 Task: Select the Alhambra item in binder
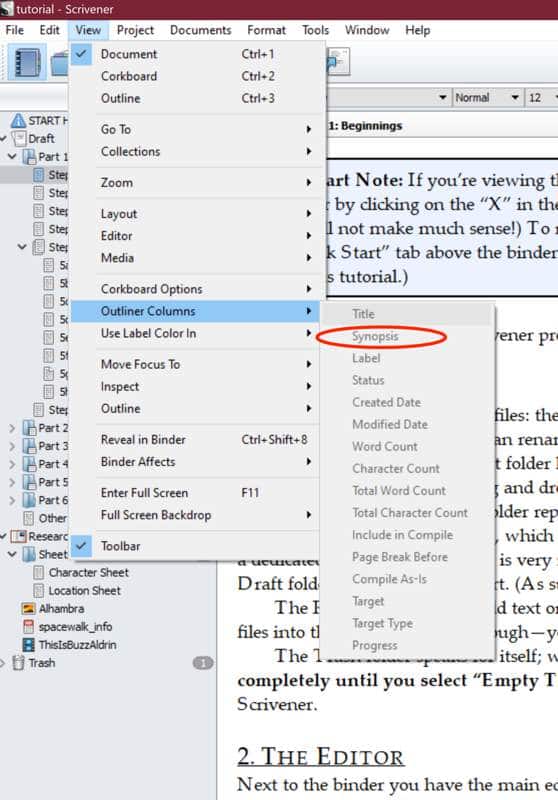pyautogui.click(x=108, y=609)
